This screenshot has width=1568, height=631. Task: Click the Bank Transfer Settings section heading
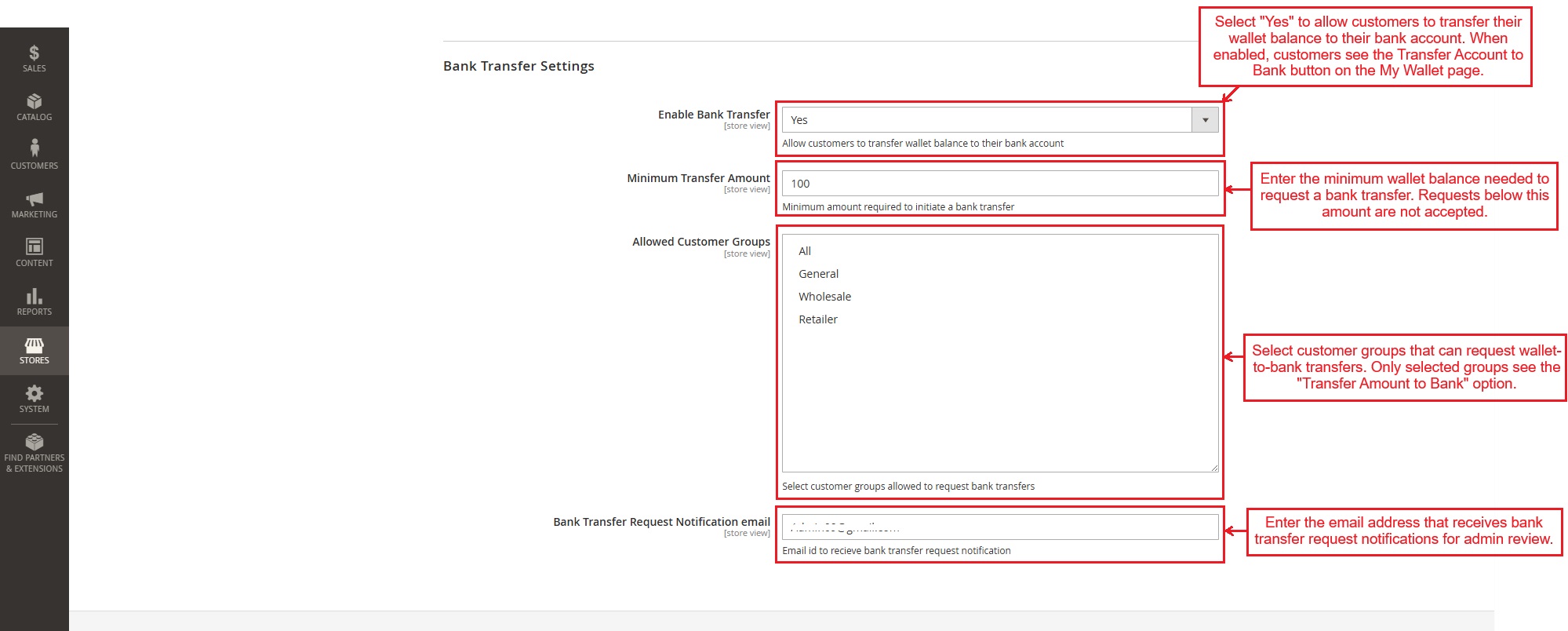click(x=518, y=66)
